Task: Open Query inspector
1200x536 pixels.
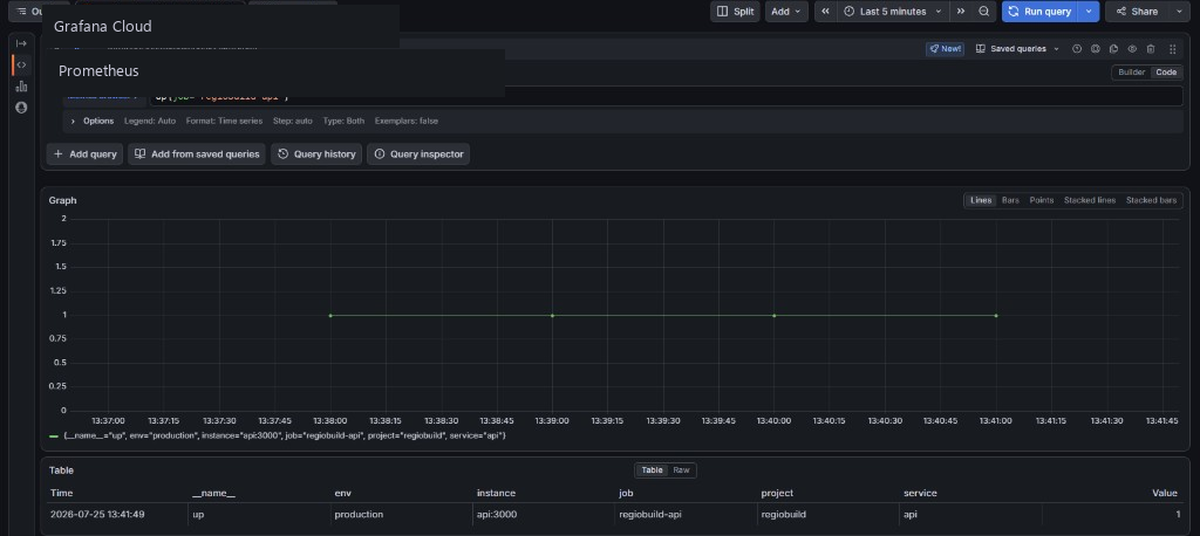Action: 418,154
